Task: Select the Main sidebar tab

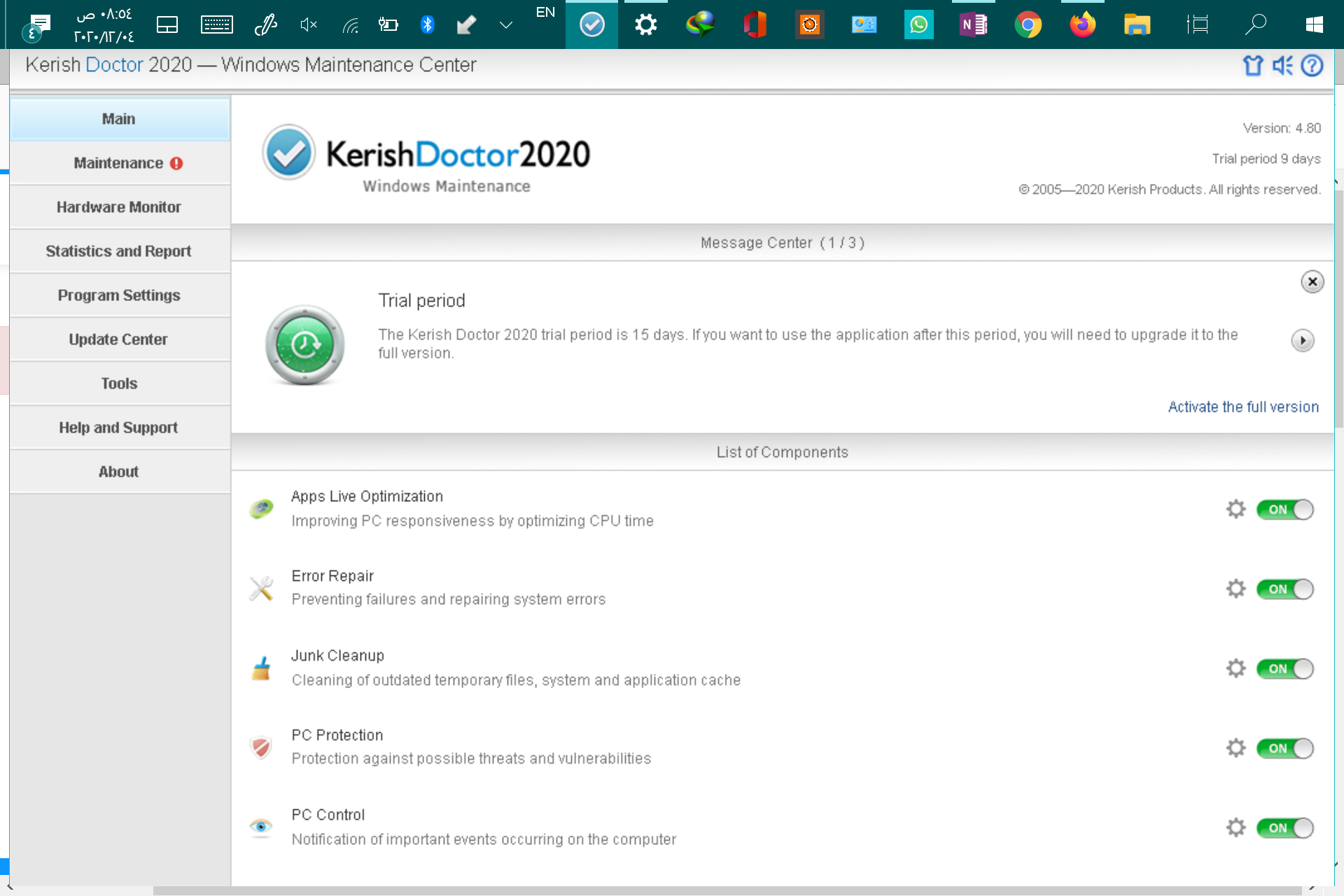Action: point(120,119)
